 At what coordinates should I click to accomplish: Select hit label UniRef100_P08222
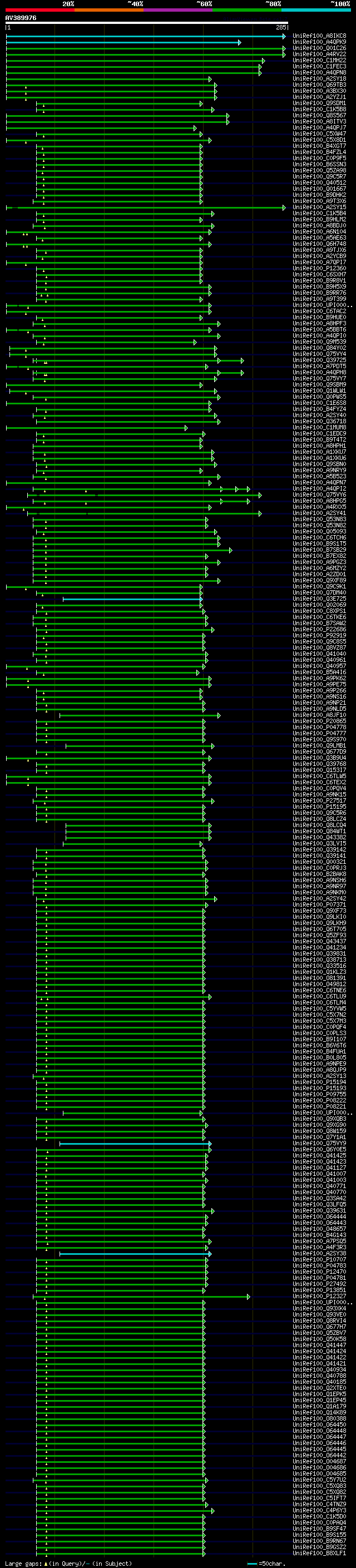point(319,1101)
